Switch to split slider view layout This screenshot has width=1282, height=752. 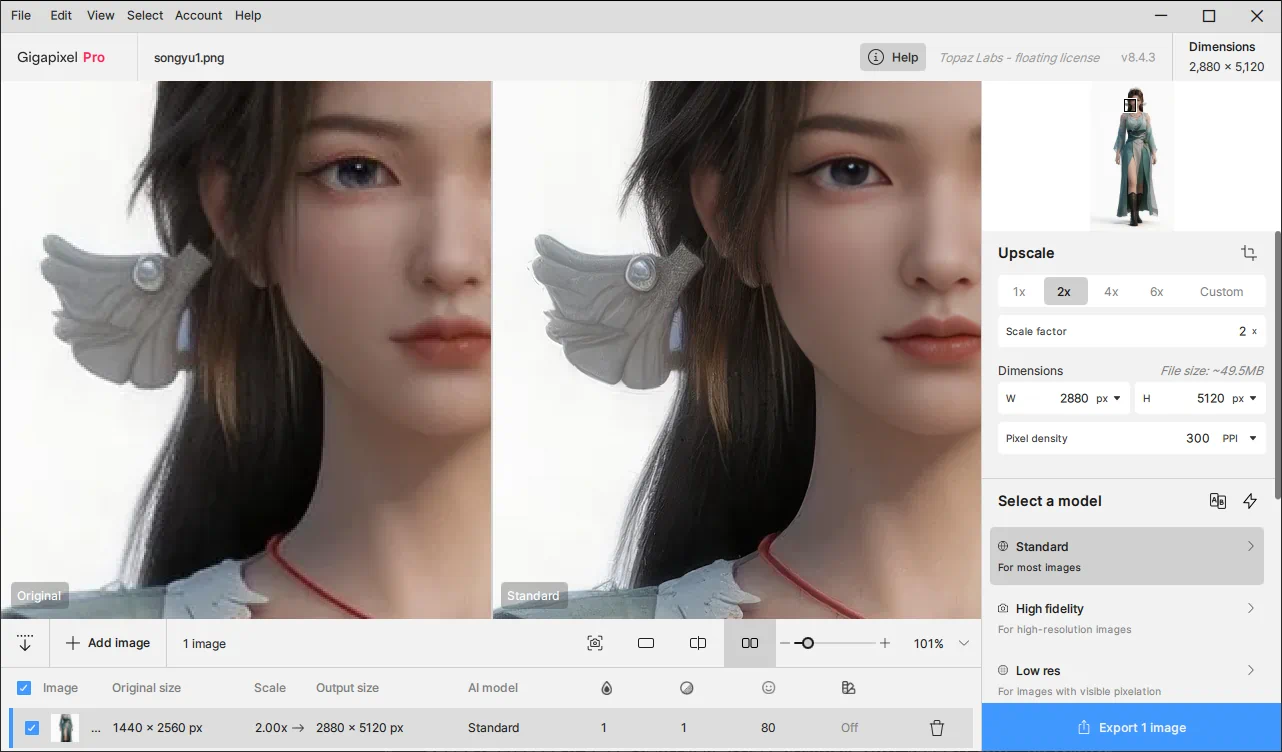pyautogui.click(x=698, y=643)
